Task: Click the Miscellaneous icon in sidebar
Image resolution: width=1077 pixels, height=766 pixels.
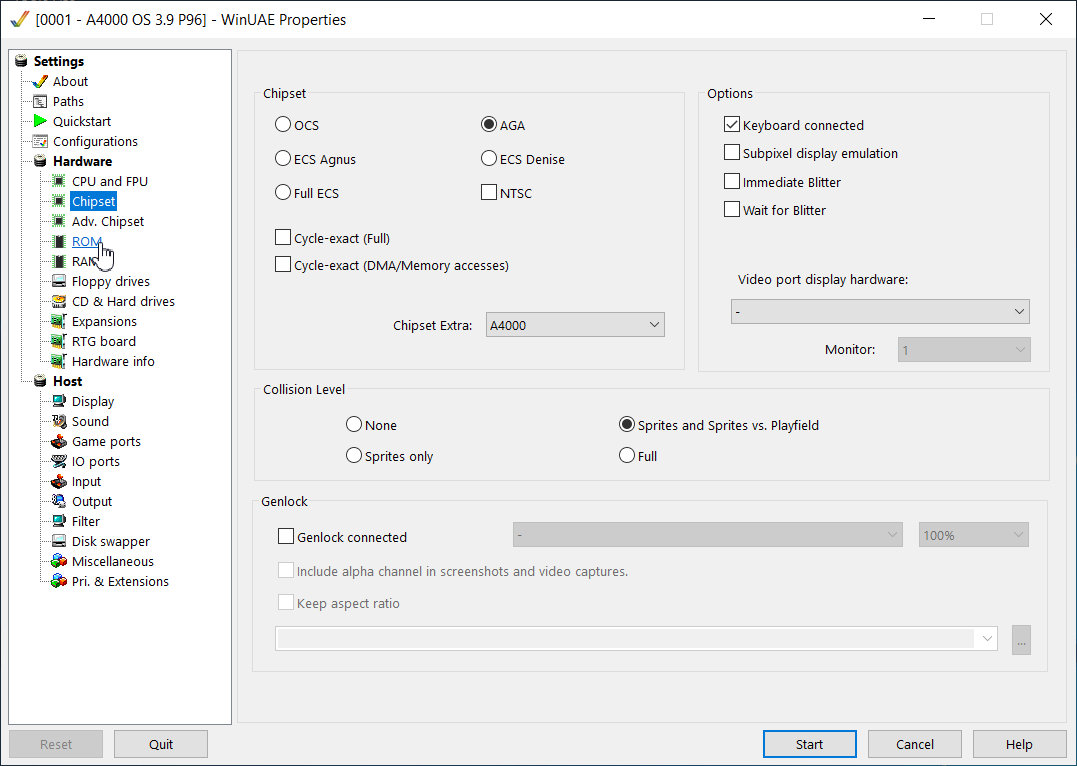Action: tap(60, 561)
